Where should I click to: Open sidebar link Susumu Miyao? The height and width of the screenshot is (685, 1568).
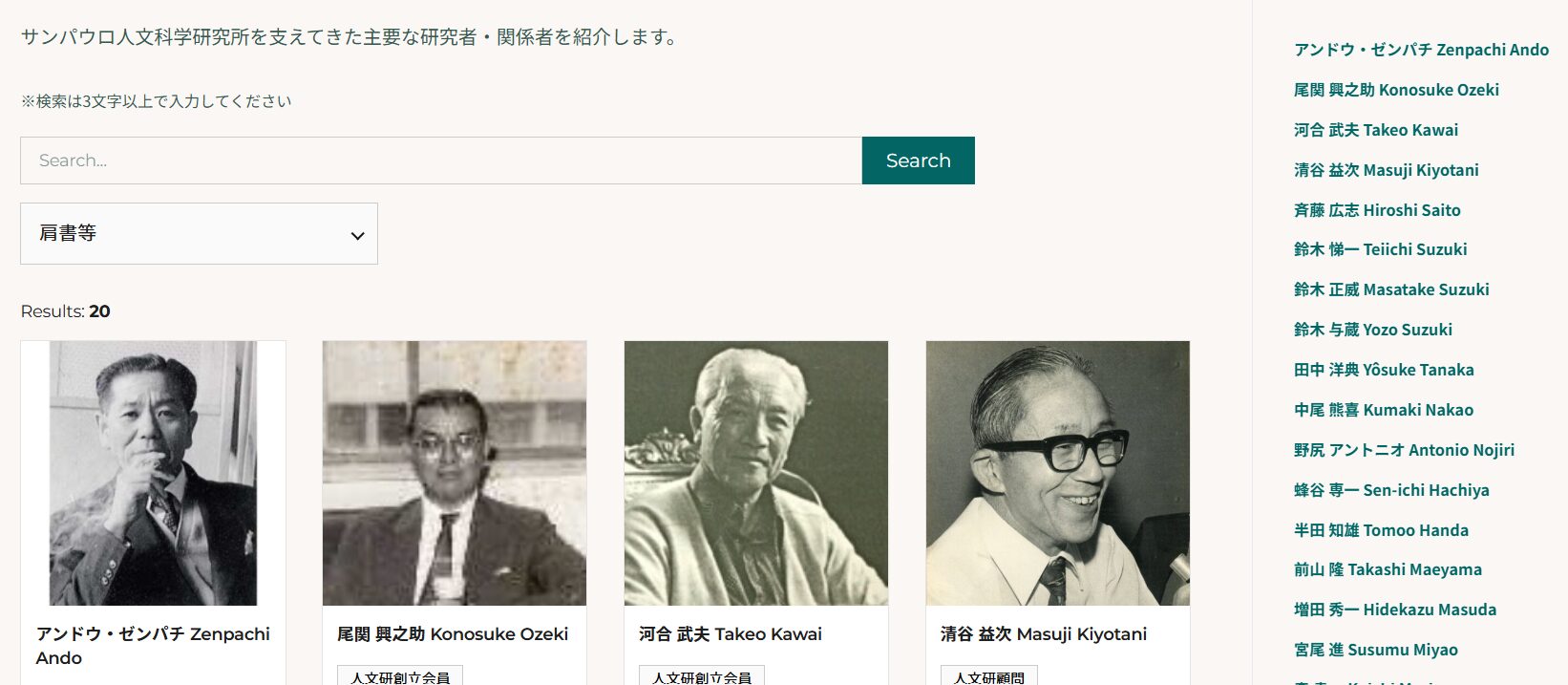tap(1375, 650)
